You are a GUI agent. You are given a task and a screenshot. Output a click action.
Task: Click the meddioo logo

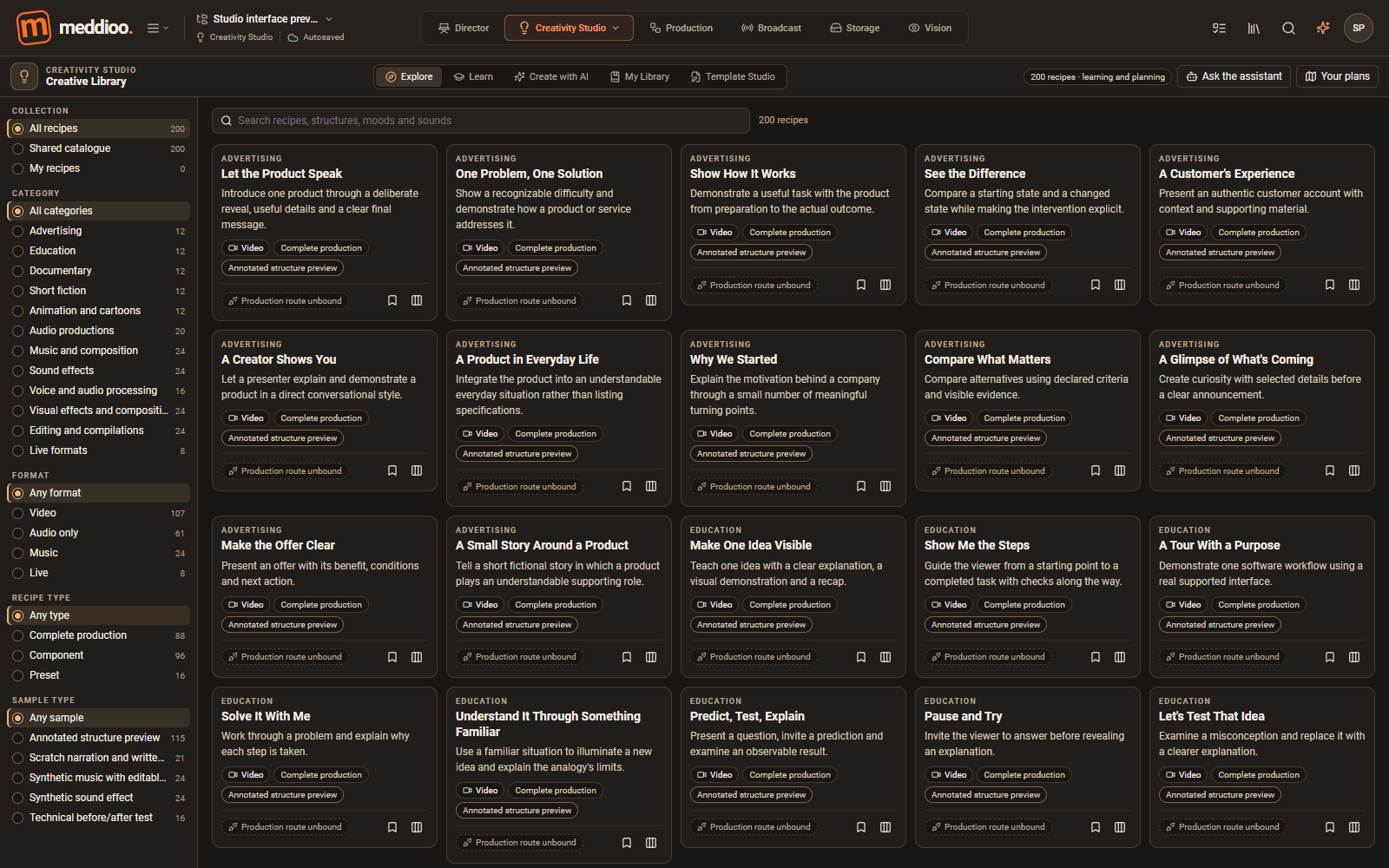click(75, 28)
